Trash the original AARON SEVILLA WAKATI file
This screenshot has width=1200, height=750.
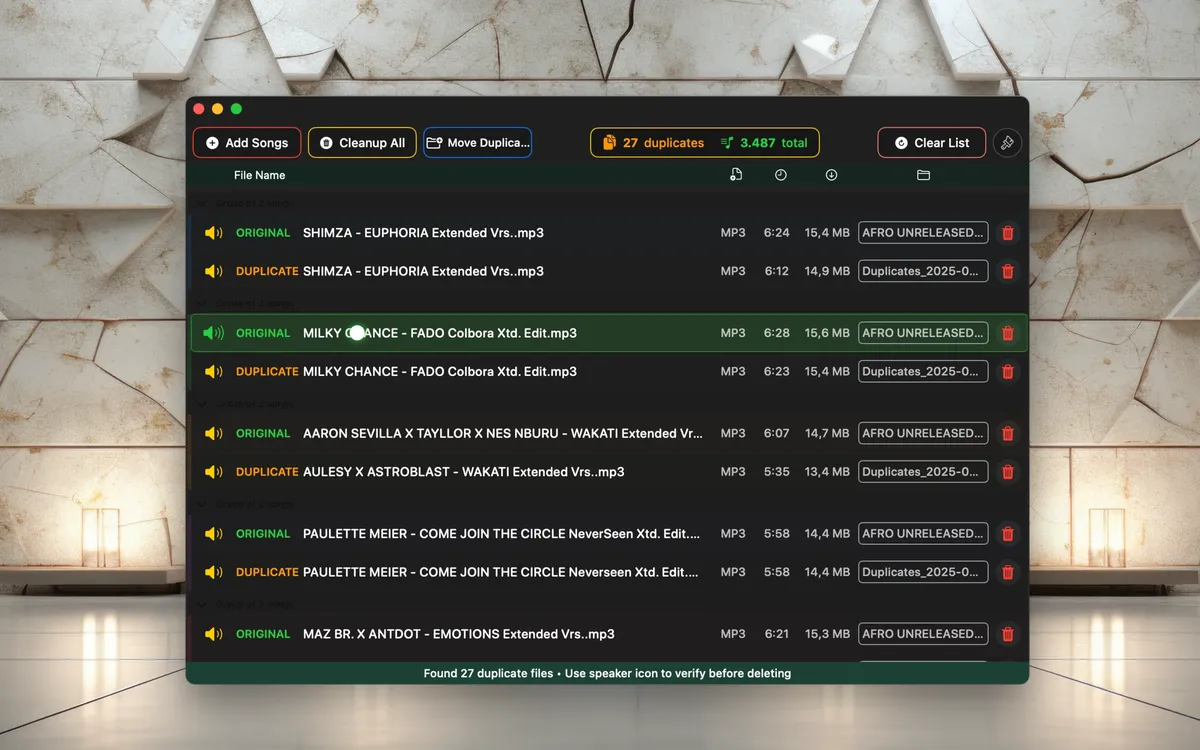1007,434
